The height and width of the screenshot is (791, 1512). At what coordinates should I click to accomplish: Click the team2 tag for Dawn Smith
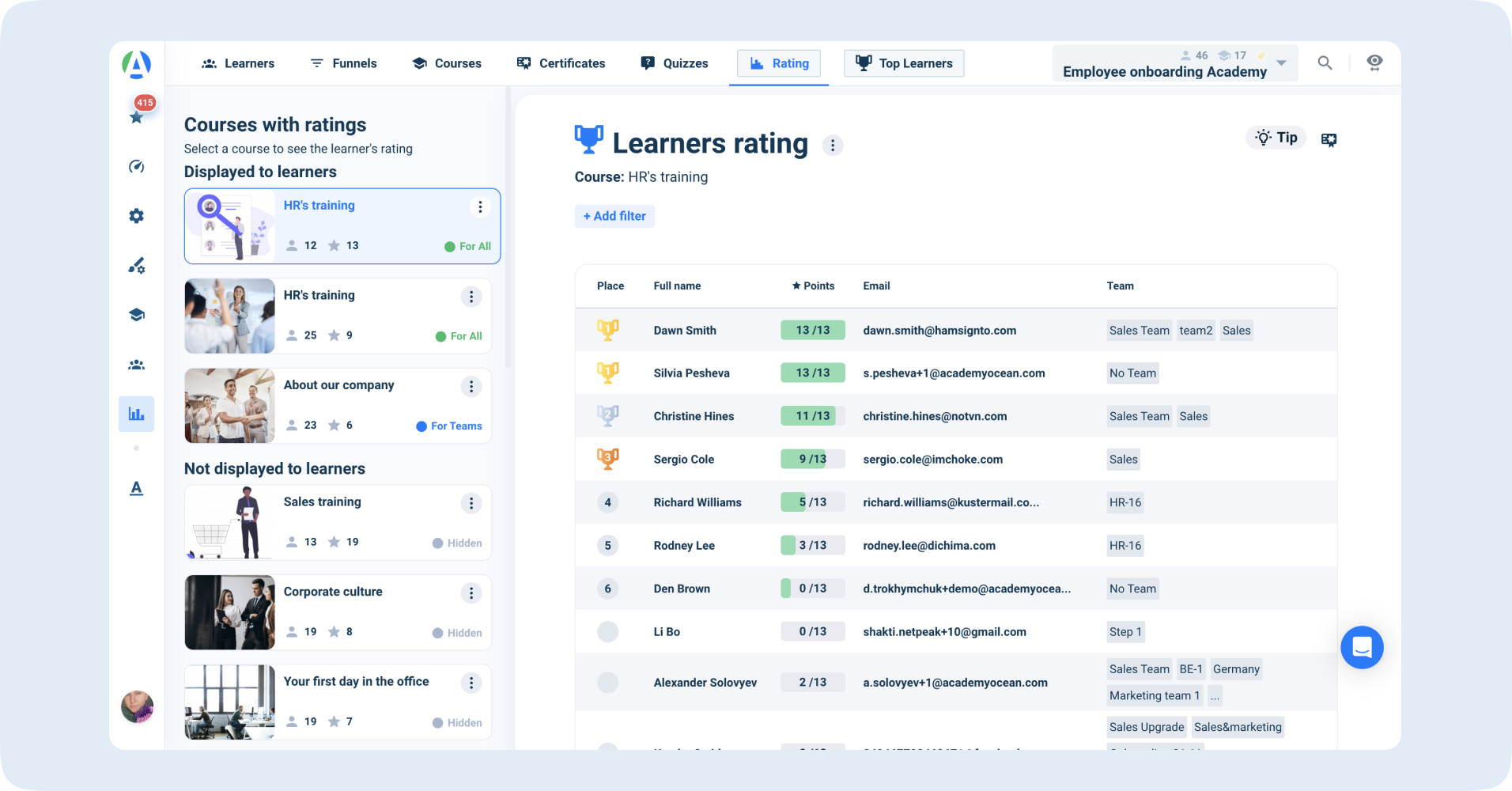(x=1196, y=331)
